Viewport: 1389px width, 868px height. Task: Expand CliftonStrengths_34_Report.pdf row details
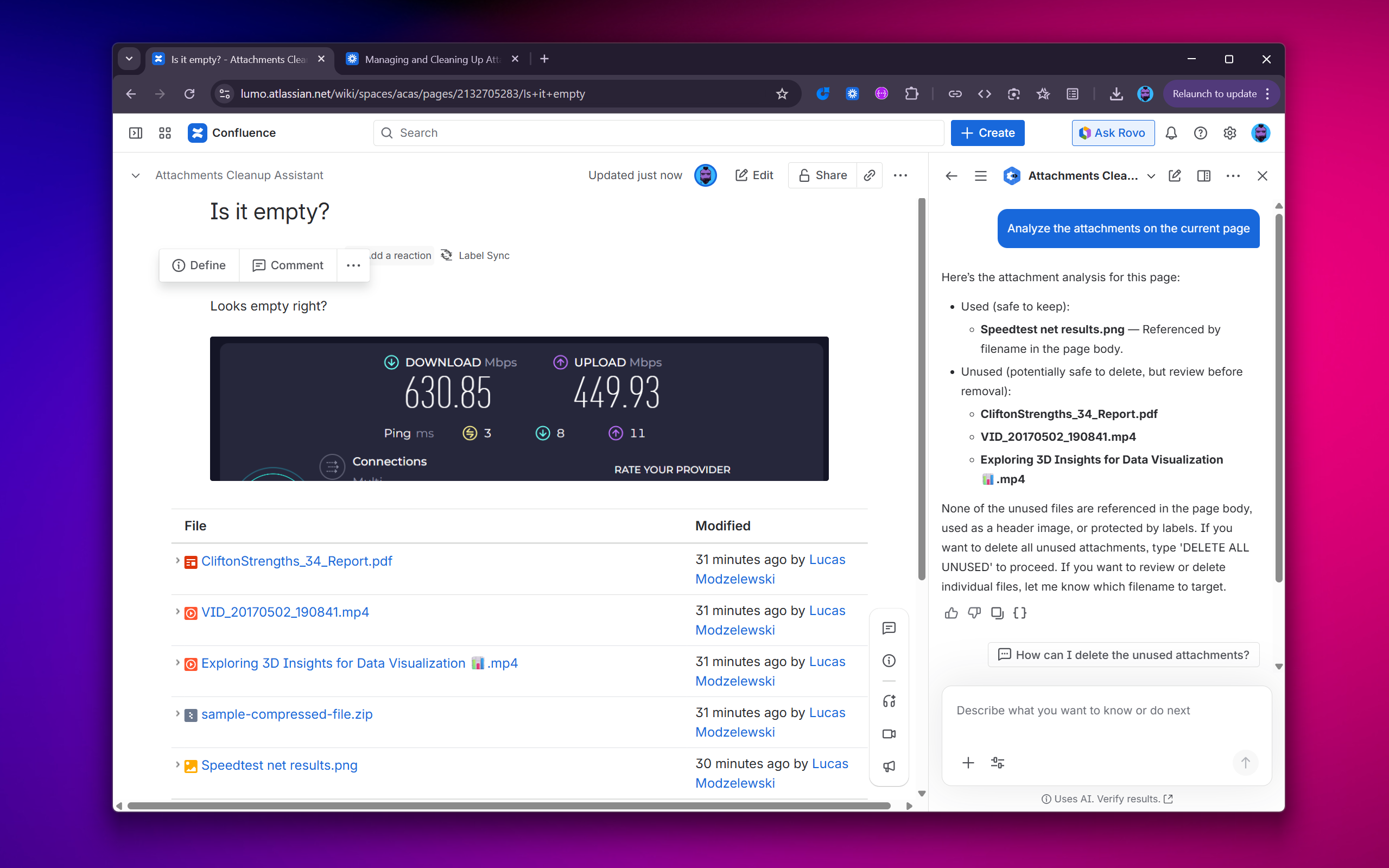(x=177, y=561)
